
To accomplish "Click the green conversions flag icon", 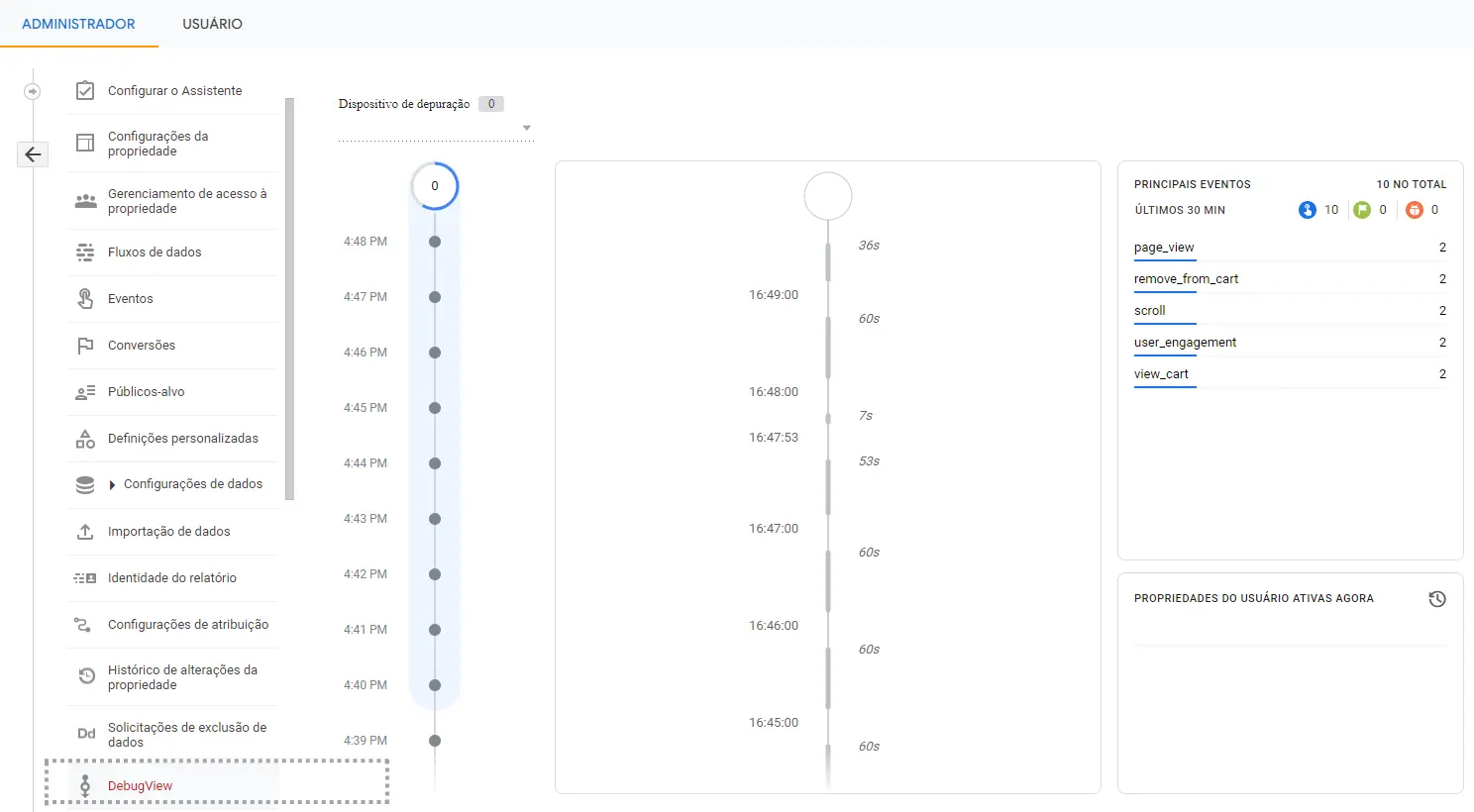I will tap(1362, 210).
